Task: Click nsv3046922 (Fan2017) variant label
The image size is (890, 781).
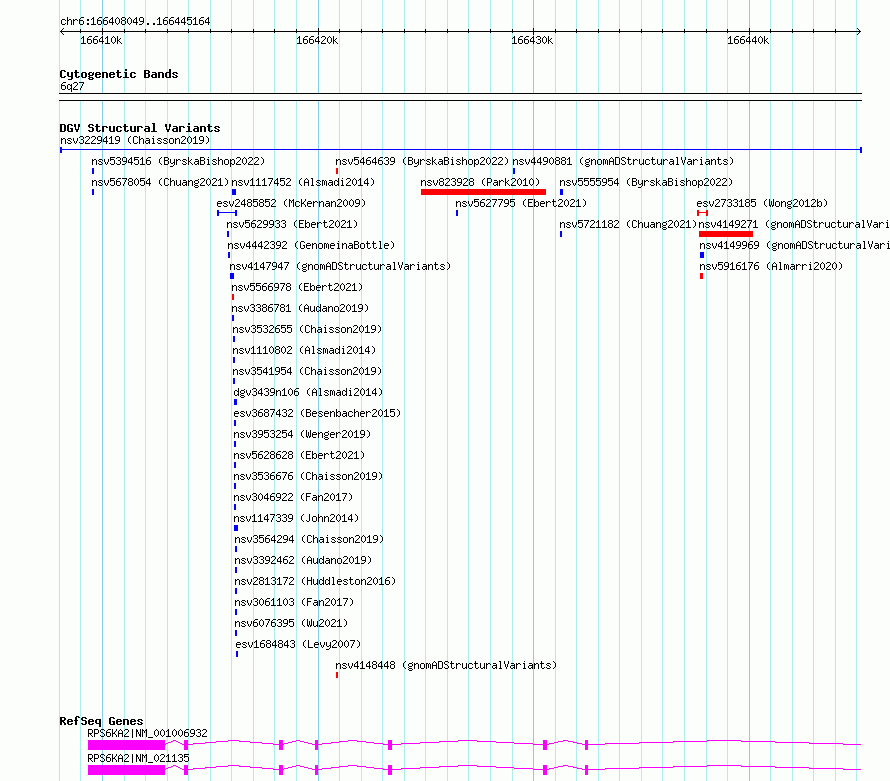Action: (293, 497)
